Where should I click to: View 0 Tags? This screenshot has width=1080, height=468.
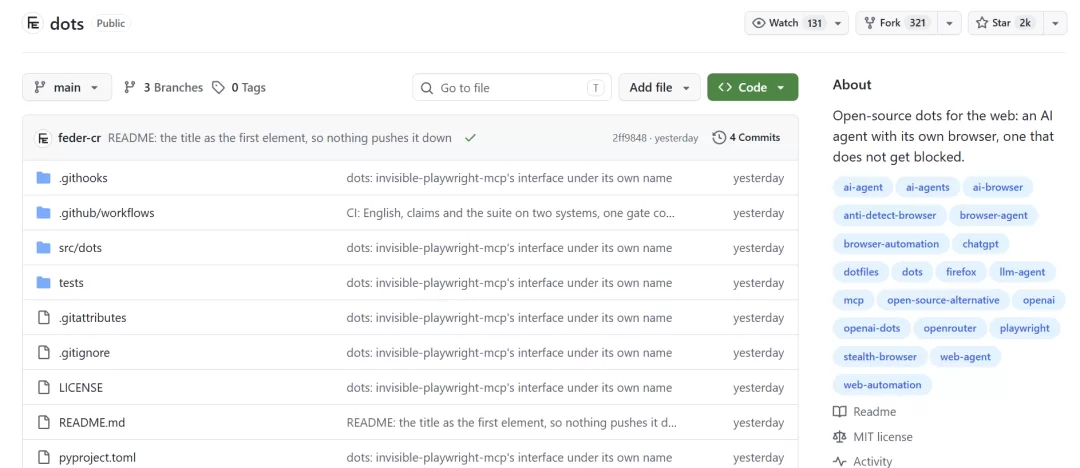click(x=238, y=88)
